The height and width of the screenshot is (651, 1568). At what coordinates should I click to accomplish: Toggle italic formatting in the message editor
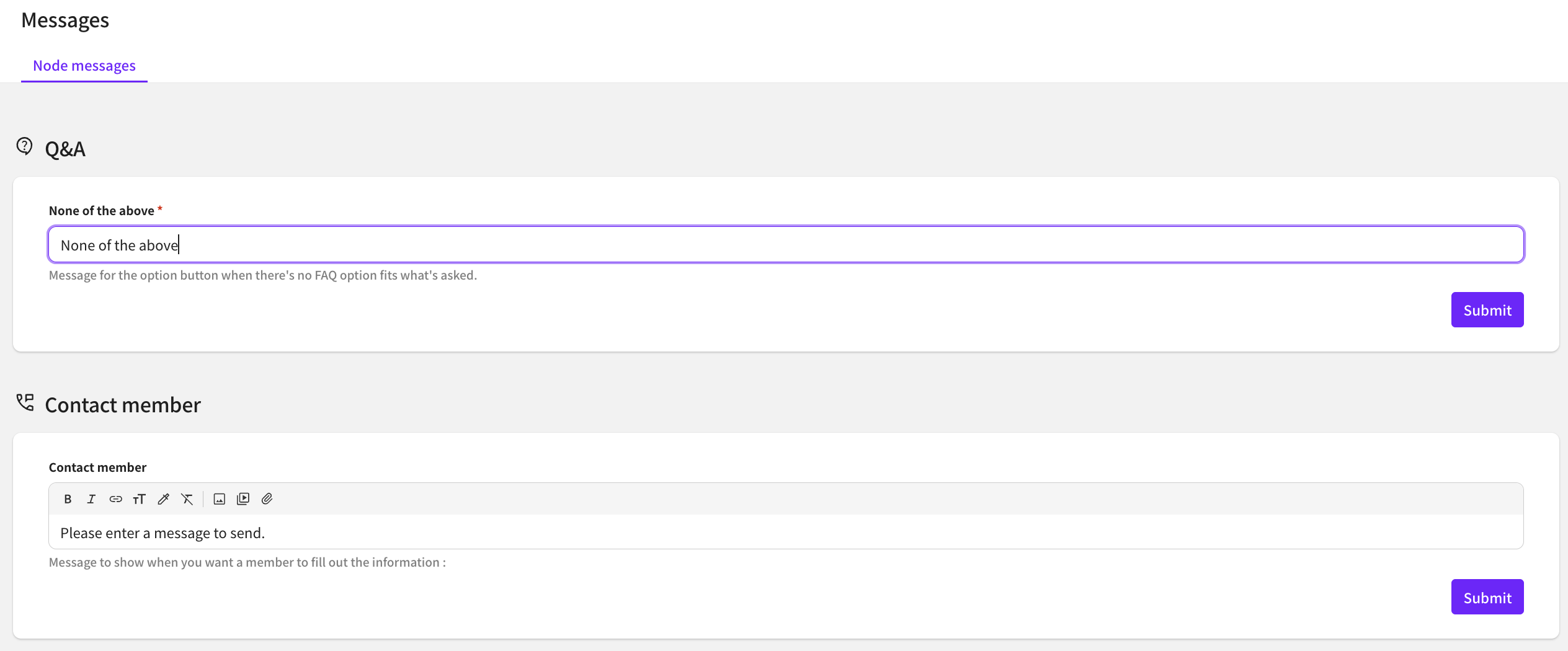(x=91, y=499)
